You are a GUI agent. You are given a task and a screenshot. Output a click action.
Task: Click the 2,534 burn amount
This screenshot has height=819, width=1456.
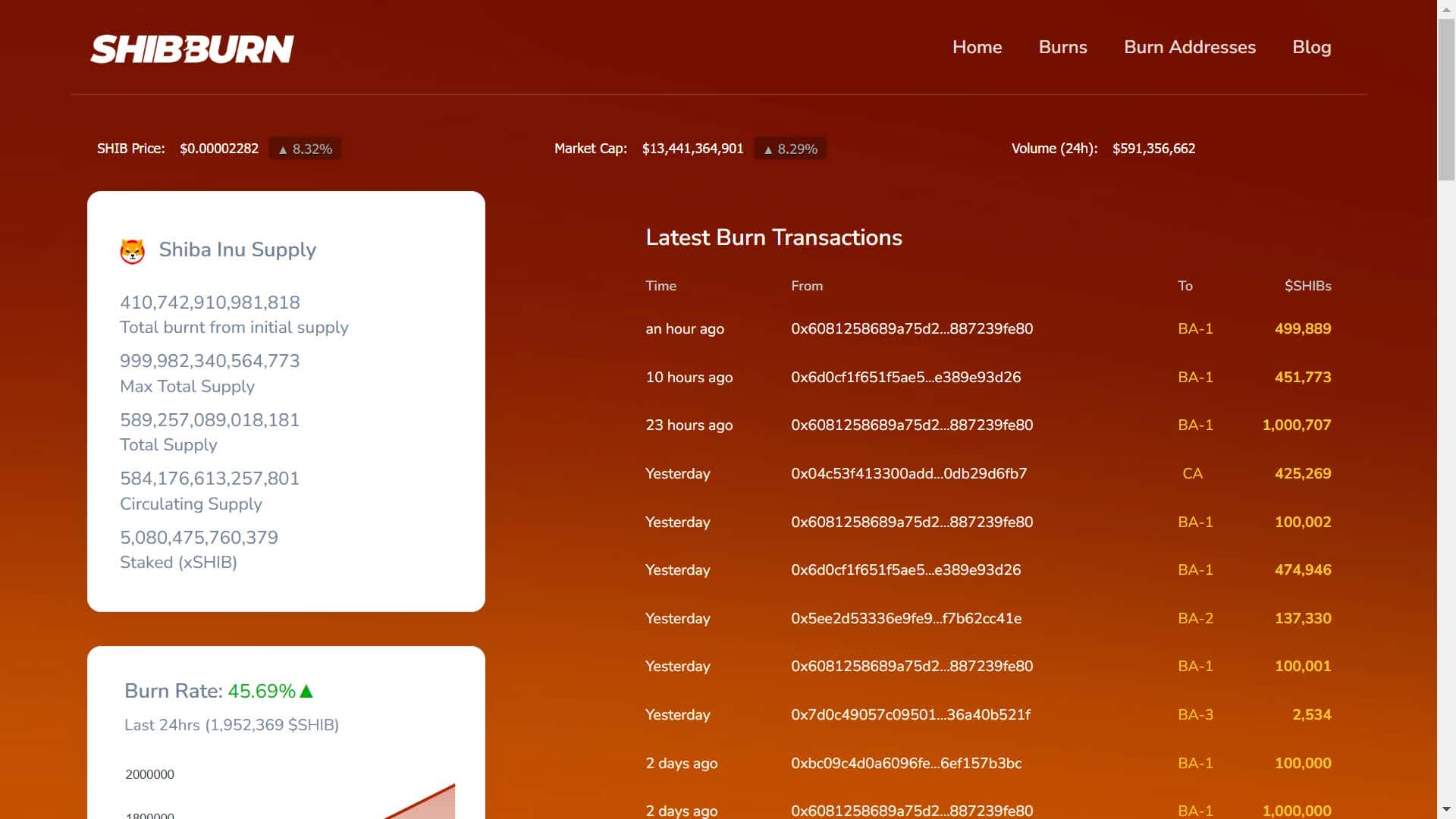(1312, 714)
